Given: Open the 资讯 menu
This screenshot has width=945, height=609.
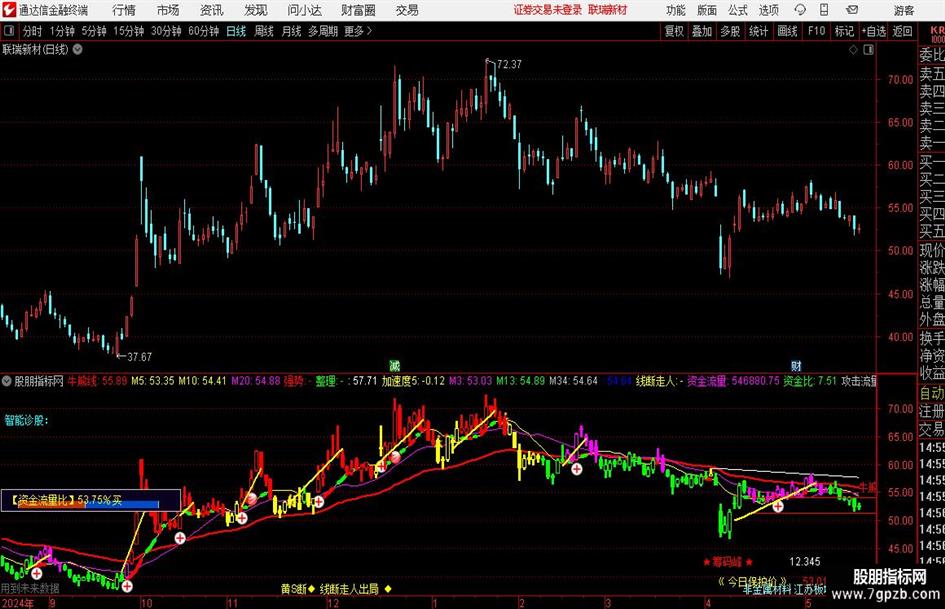Looking at the screenshot, I should point(212,10).
